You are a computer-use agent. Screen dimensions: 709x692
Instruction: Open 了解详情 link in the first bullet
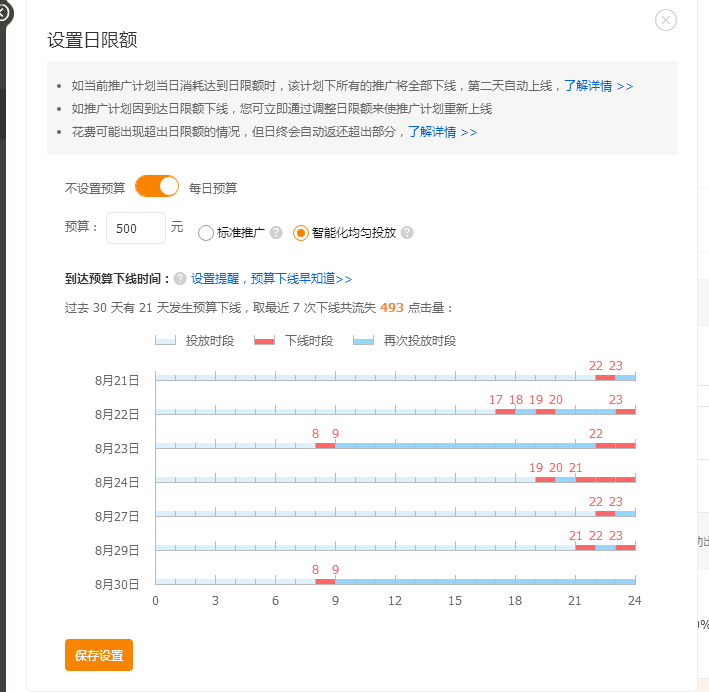[598, 86]
